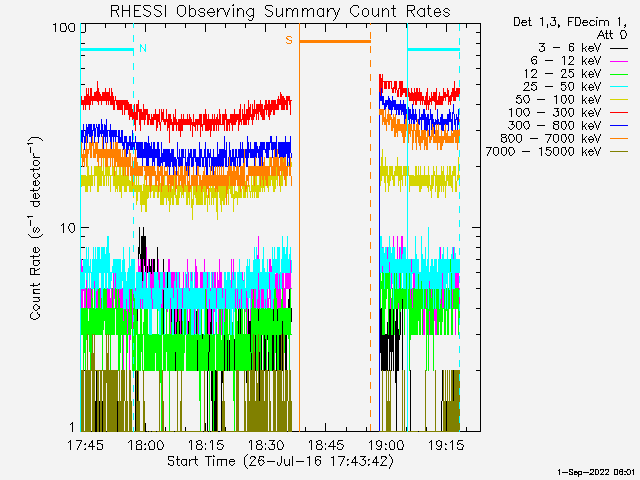640x480 pixels.
Task: Click the '300 - 800 keV' legend label
Action: point(554,126)
